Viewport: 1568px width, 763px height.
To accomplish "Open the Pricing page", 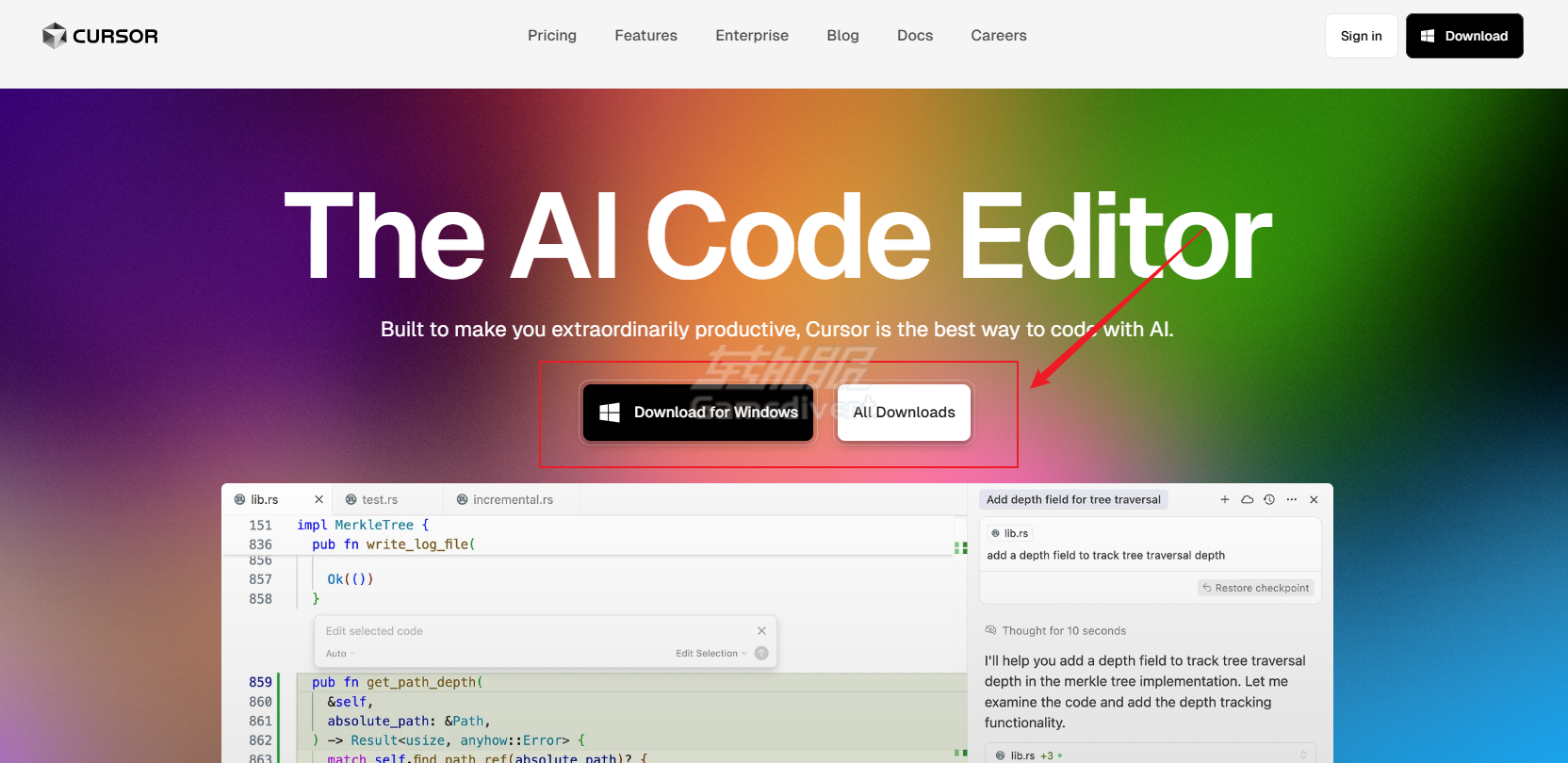I will pos(552,36).
